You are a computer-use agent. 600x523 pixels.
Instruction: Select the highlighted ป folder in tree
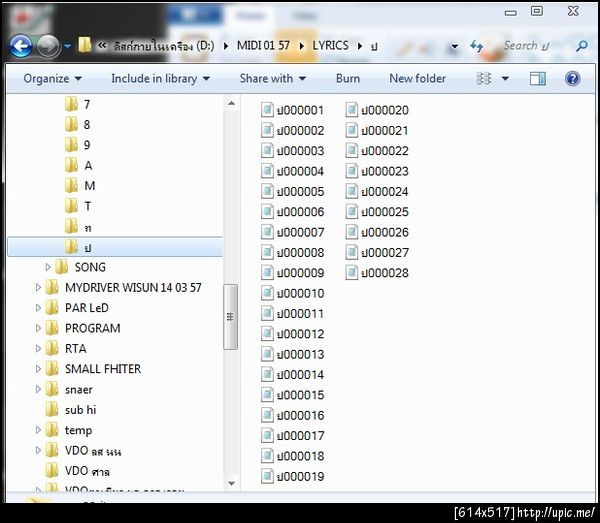(115, 247)
